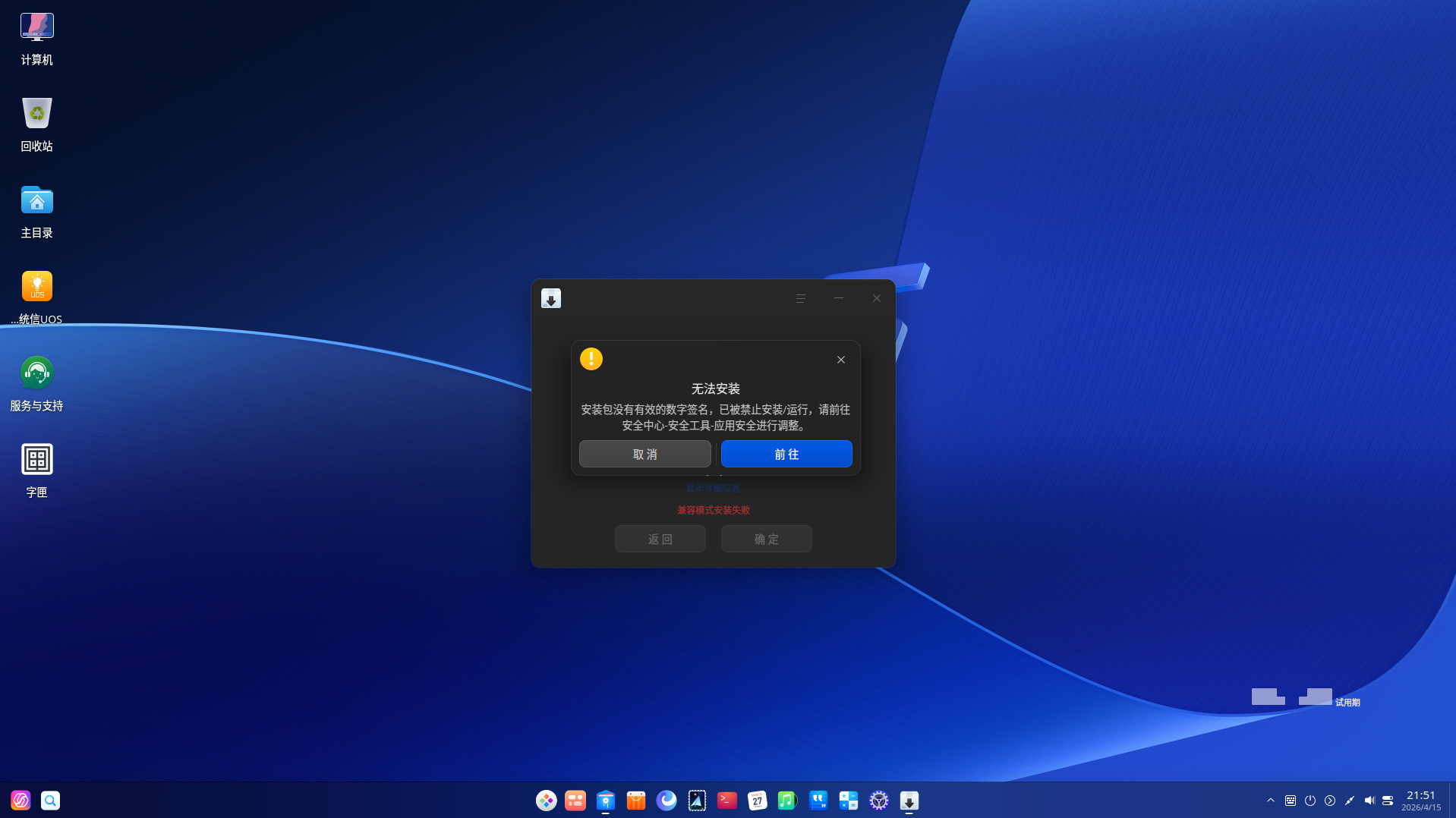Open the mail stamp dock icon
1456x818 pixels.
pyautogui.click(x=697, y=801)
